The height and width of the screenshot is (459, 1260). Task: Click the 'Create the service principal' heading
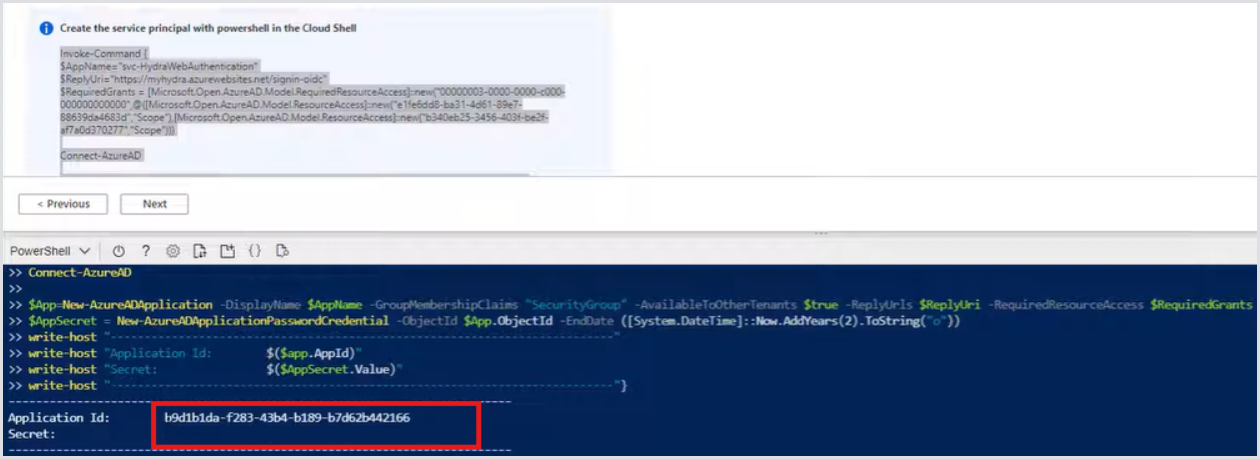[x=208, y=29]
